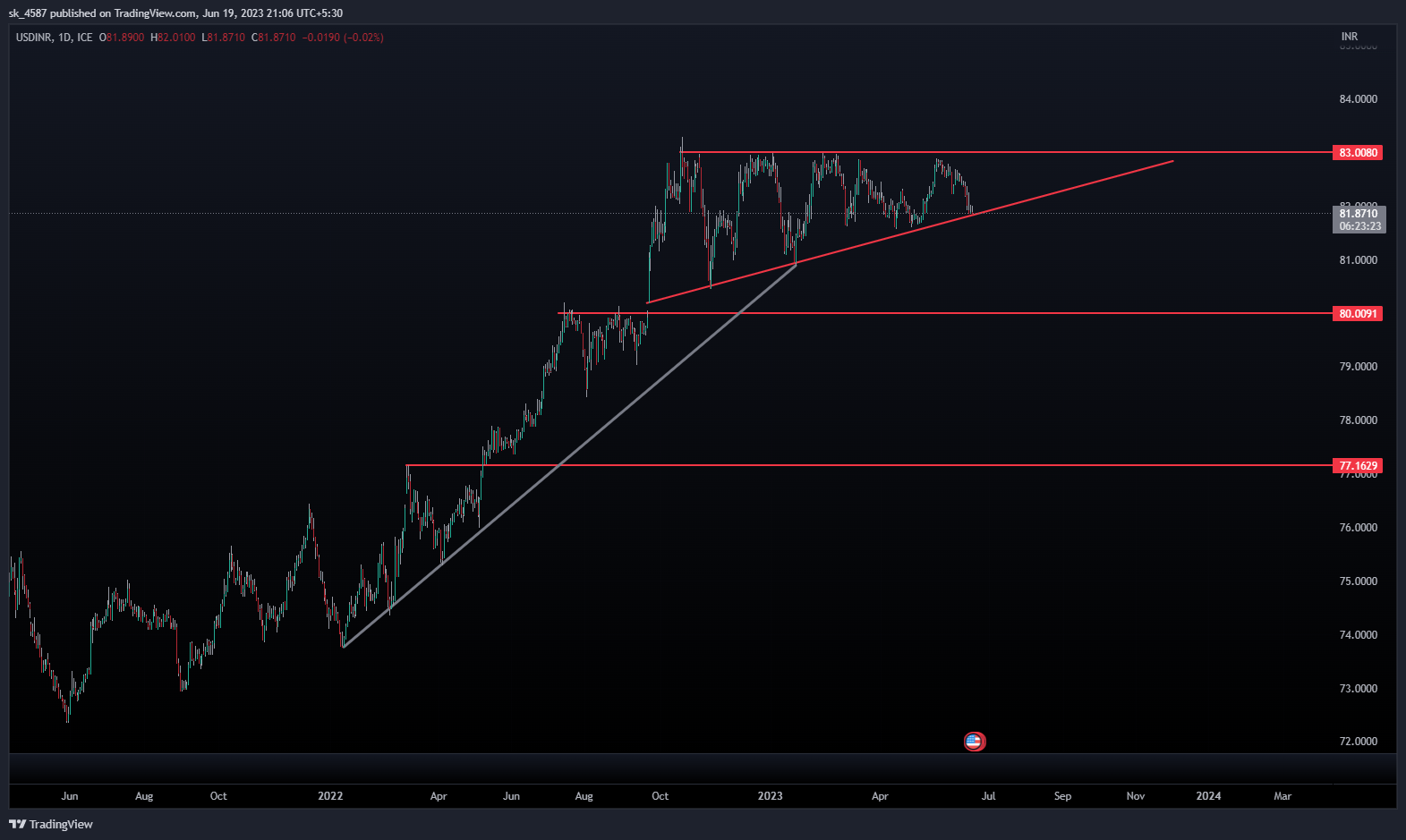This screenshot has width=1406, height=840.
Task: Click the 83.0080 red price label
Action: pyautogui.click(x=1358, y=153)
